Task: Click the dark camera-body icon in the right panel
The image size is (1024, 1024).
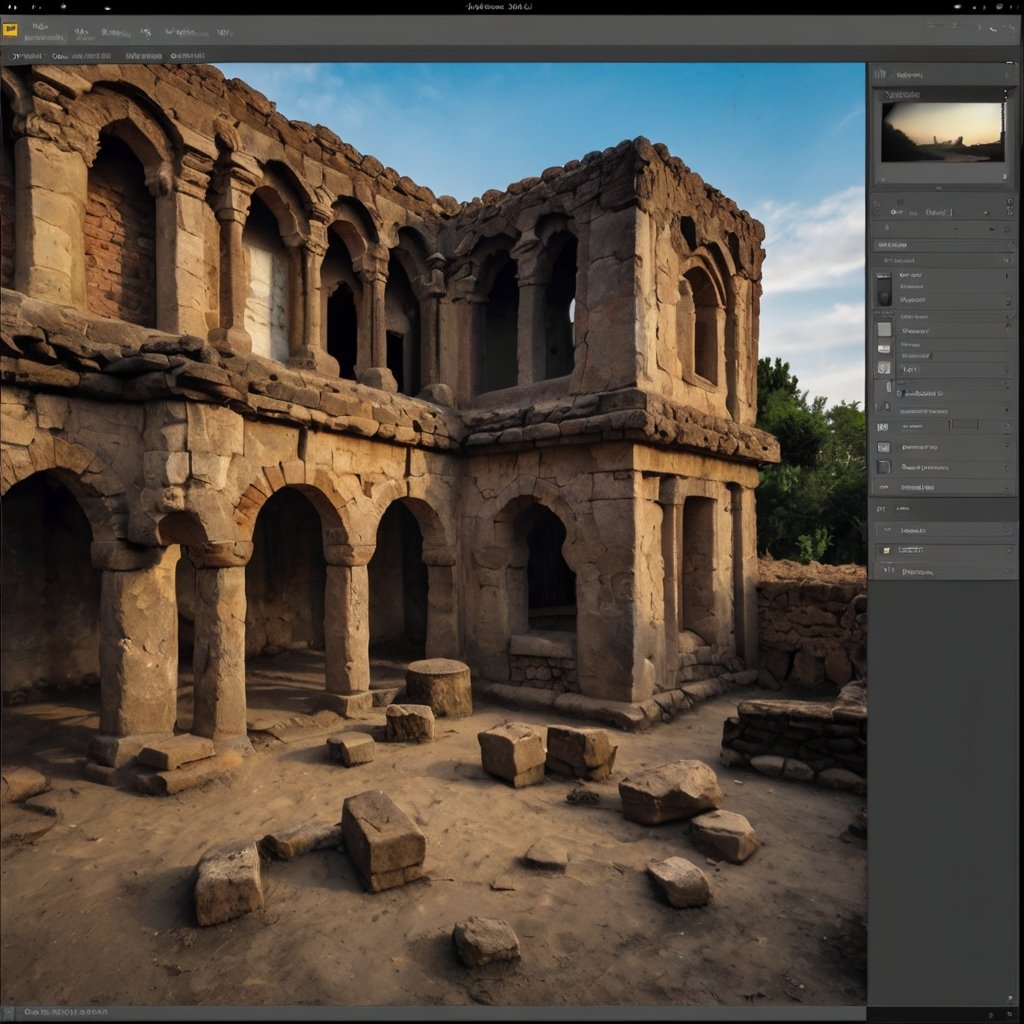Action: pyautogui.click(x=883, y=290)
